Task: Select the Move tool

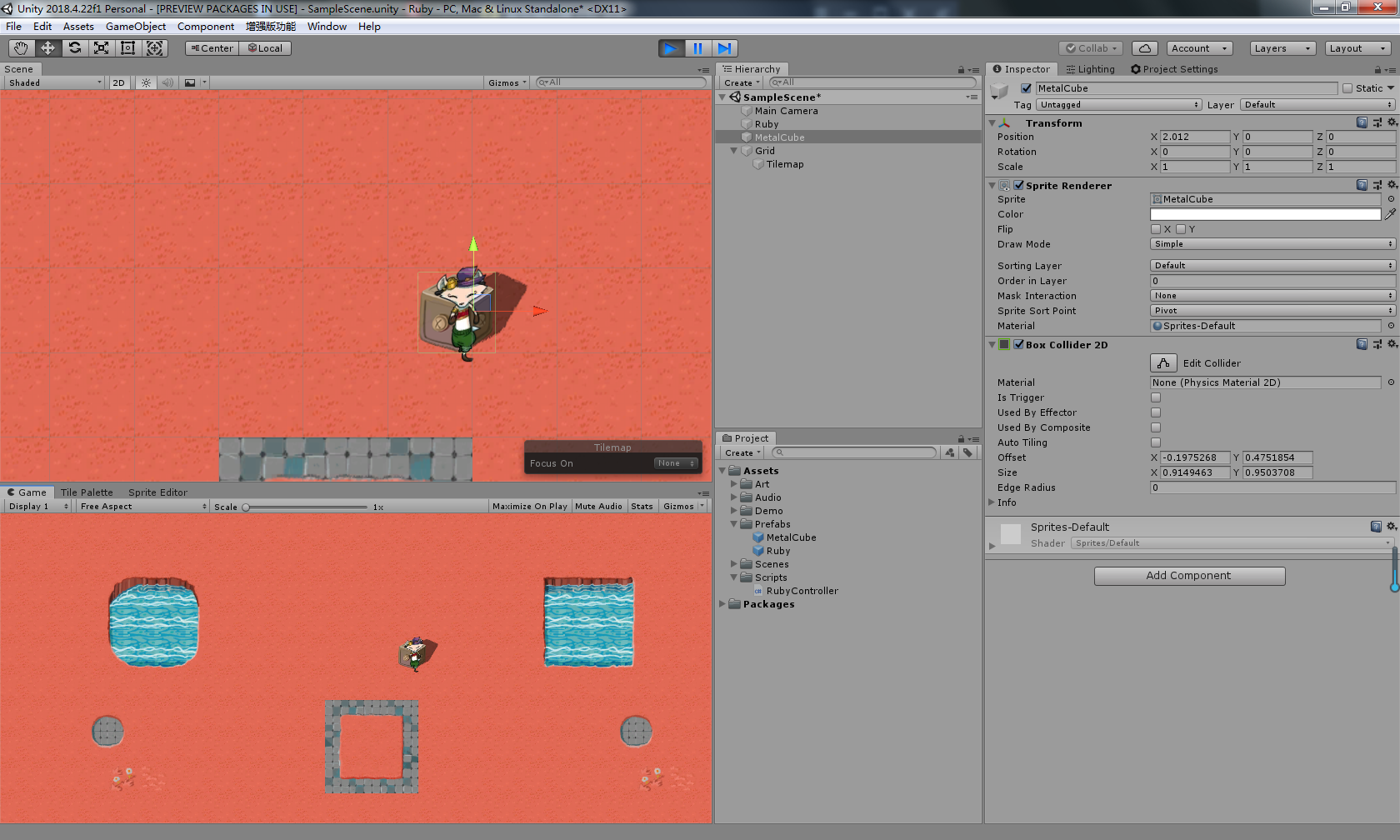Action: 47,48
